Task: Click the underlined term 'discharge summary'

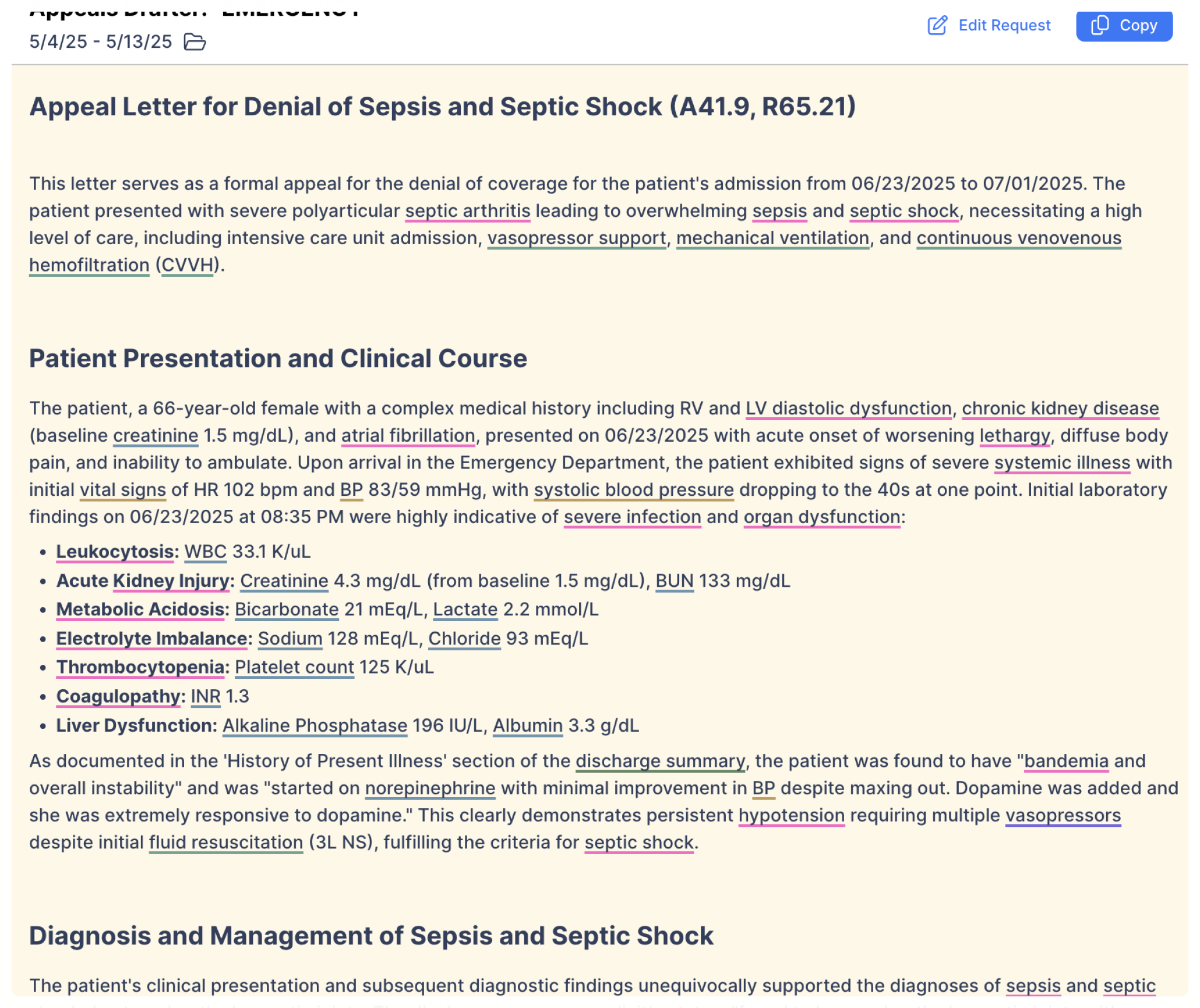Action: pyautogui.click(x=660, y=761)
